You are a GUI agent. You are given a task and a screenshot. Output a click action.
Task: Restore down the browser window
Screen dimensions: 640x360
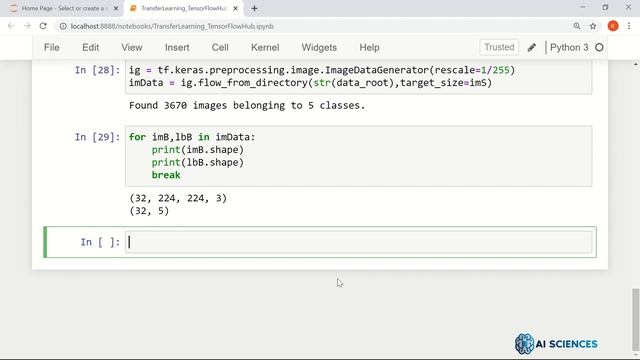605,7
